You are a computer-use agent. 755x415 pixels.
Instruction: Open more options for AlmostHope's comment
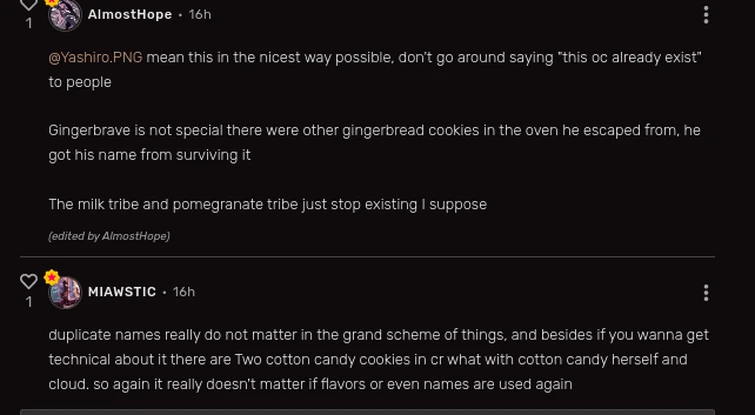click(706, 15)
